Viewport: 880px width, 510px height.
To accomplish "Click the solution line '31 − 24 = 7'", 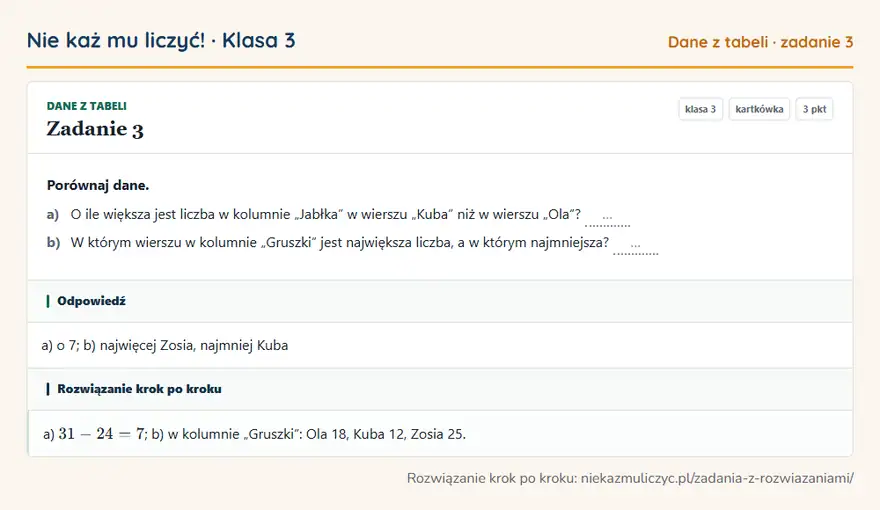I will (102, 434).
